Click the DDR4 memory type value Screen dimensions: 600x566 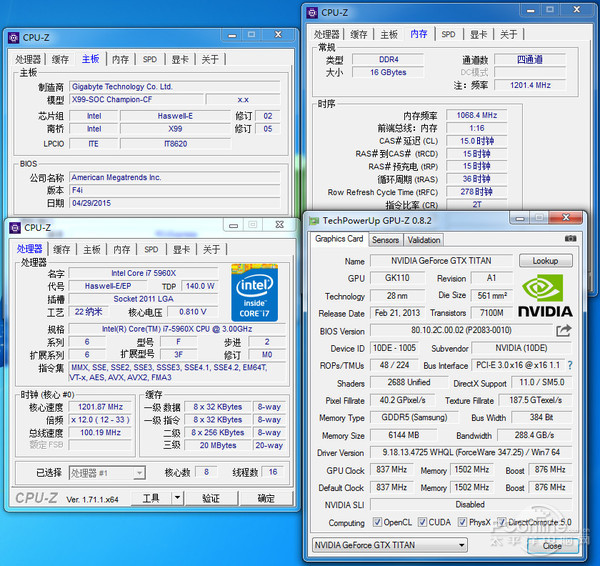(x=388, y=59)
